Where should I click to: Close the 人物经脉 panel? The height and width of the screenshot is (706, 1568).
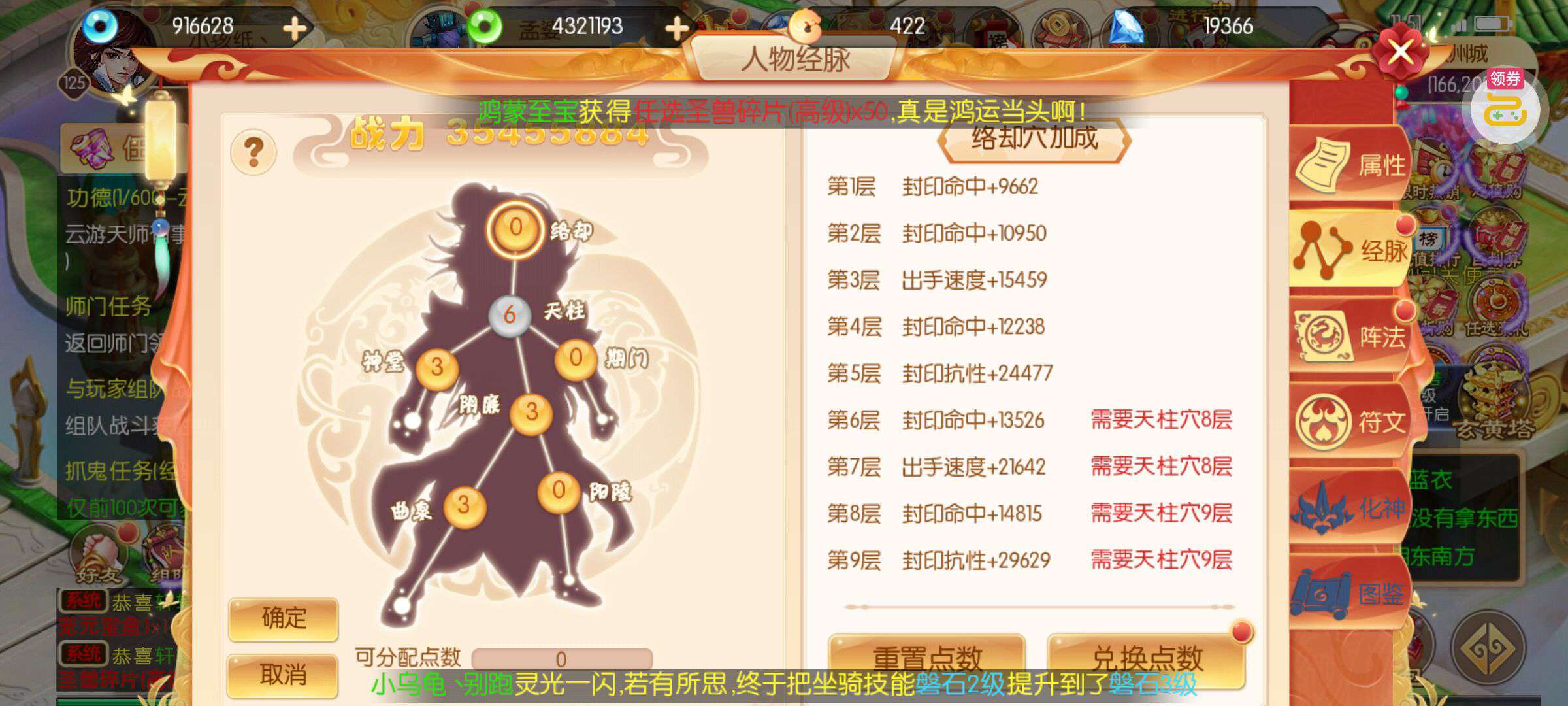[x=1400, y=50]
